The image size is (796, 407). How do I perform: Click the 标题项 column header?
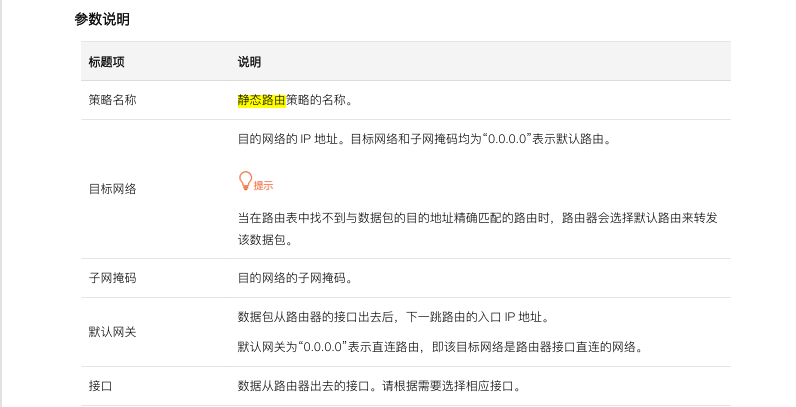(106, 62)
